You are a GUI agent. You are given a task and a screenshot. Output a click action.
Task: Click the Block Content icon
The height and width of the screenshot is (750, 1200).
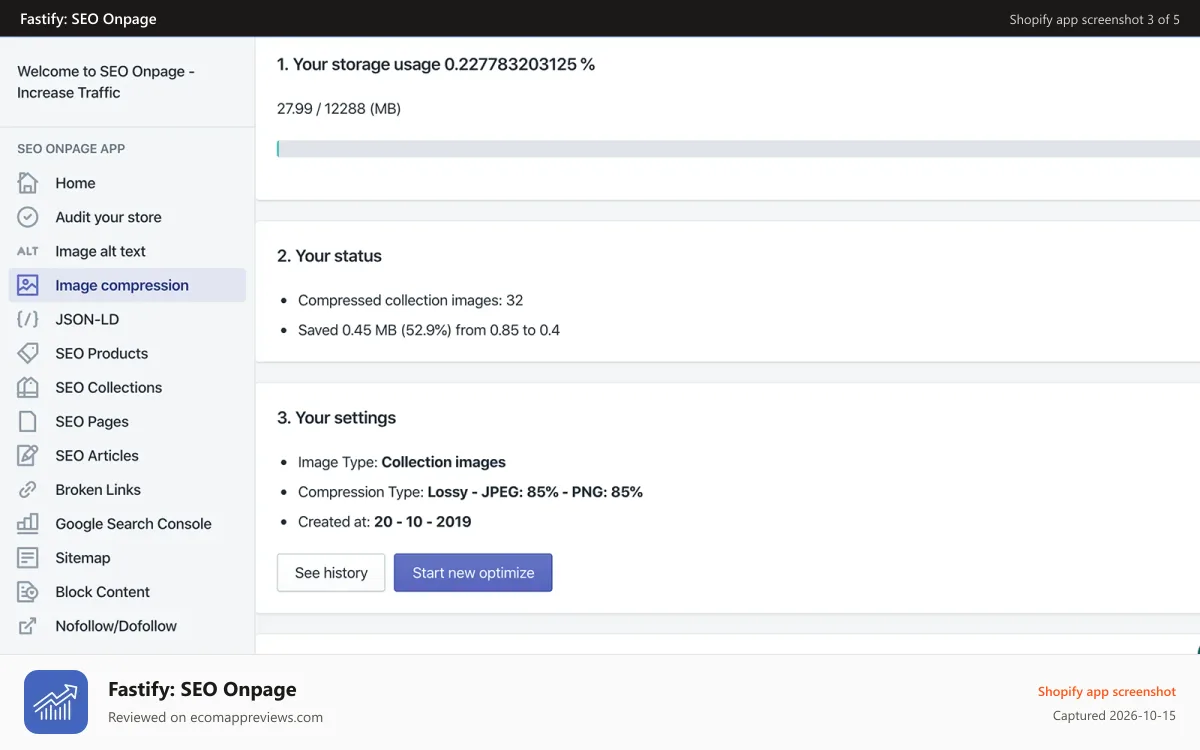click(x=28, y=591)
